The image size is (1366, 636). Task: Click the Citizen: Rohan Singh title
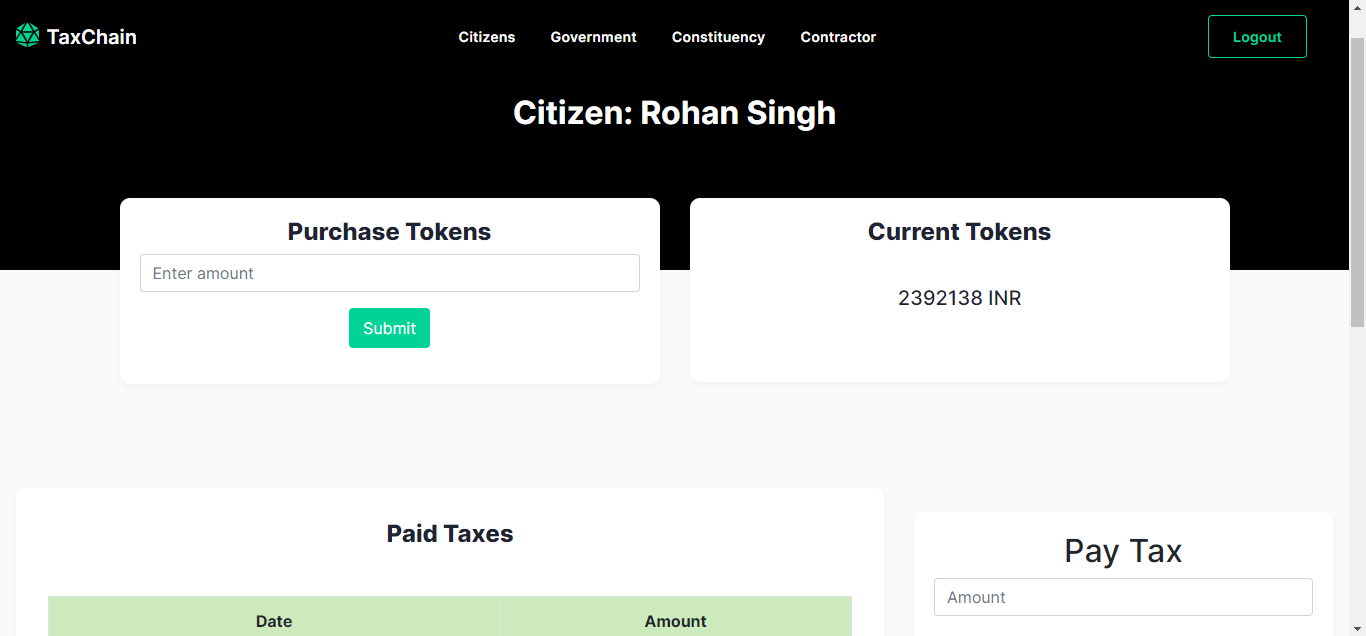pos(675,113)
